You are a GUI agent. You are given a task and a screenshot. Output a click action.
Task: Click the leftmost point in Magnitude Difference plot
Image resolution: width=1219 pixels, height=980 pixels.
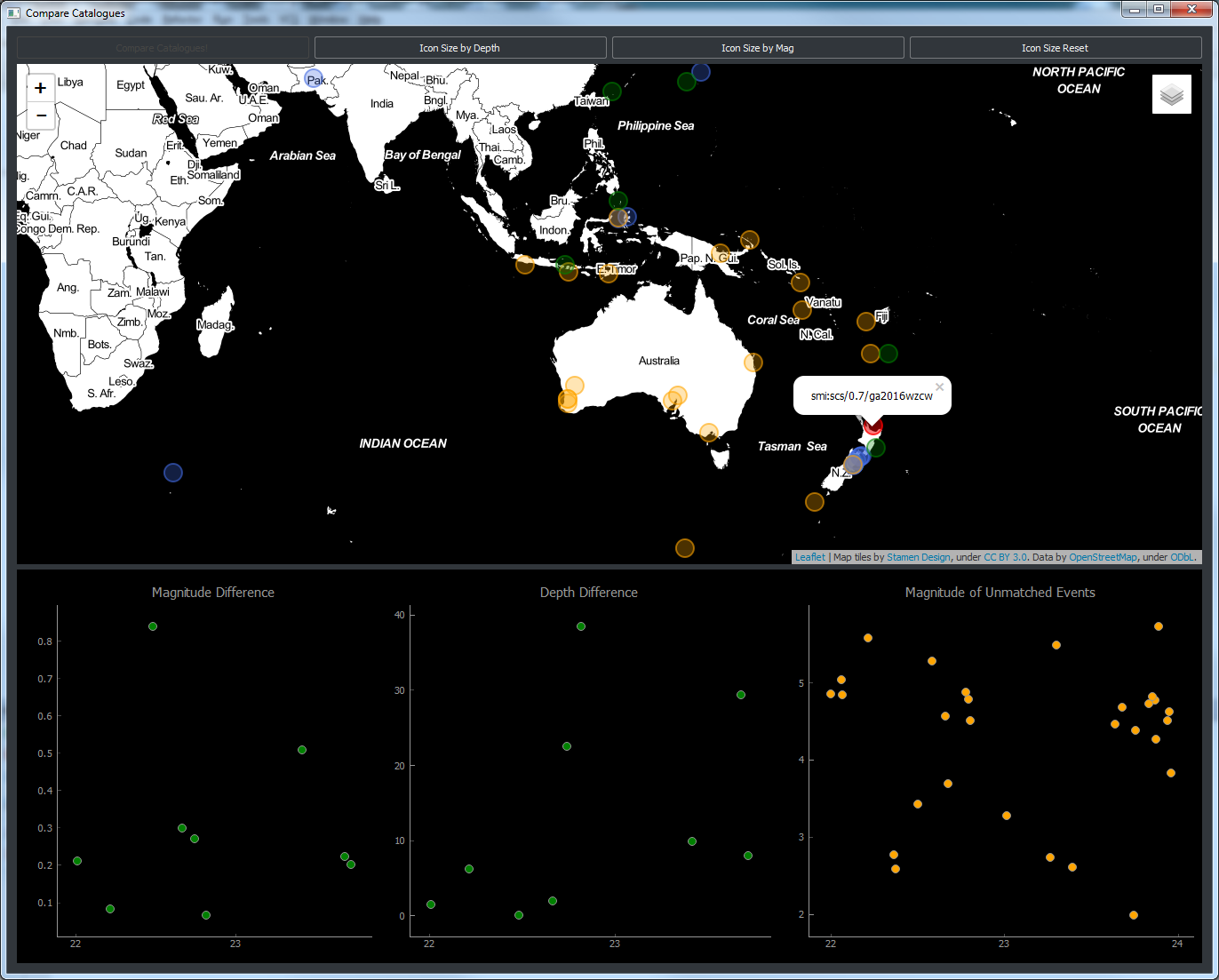point(77,861)
